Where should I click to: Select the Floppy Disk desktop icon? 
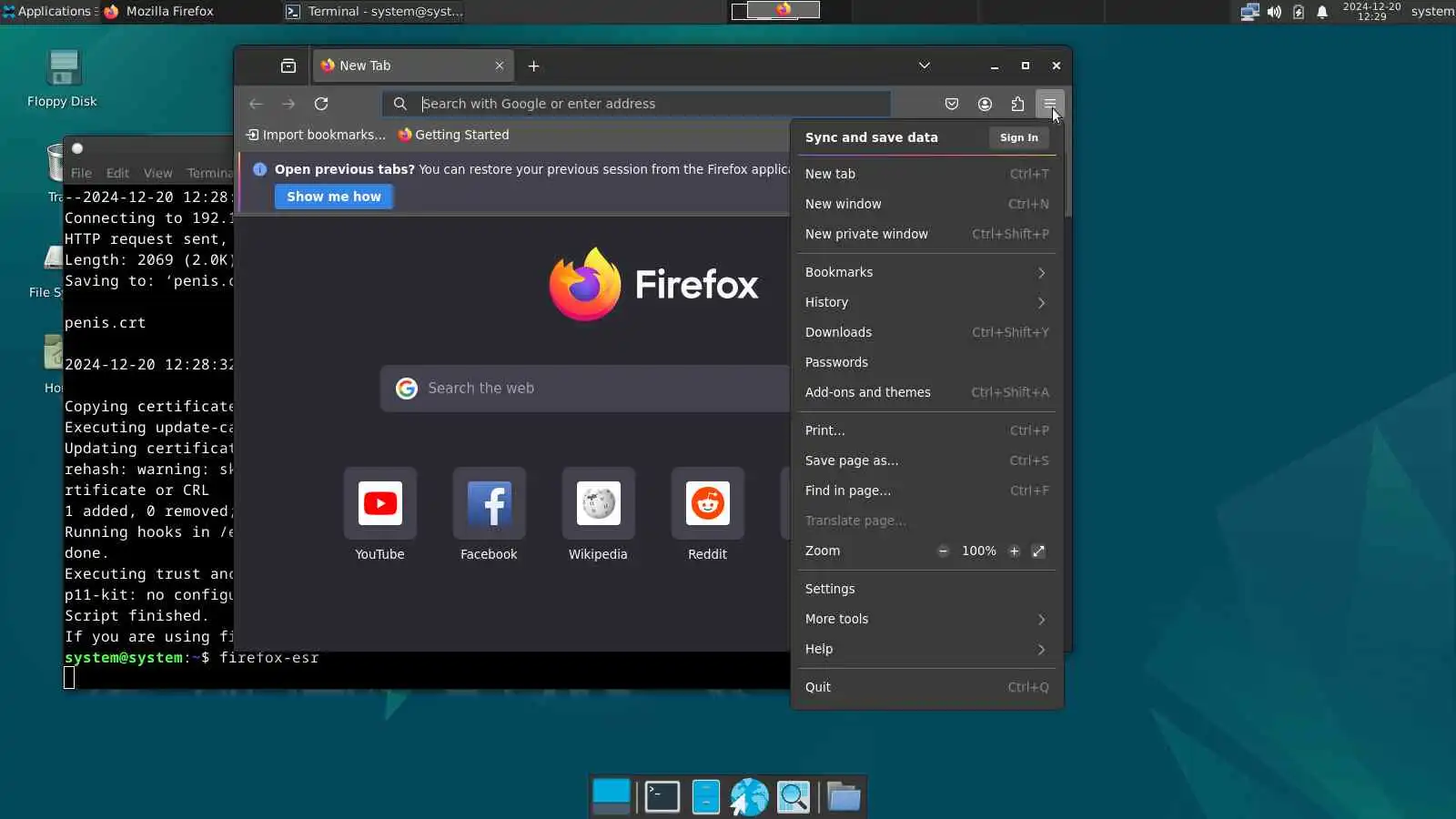coord(62,79)
